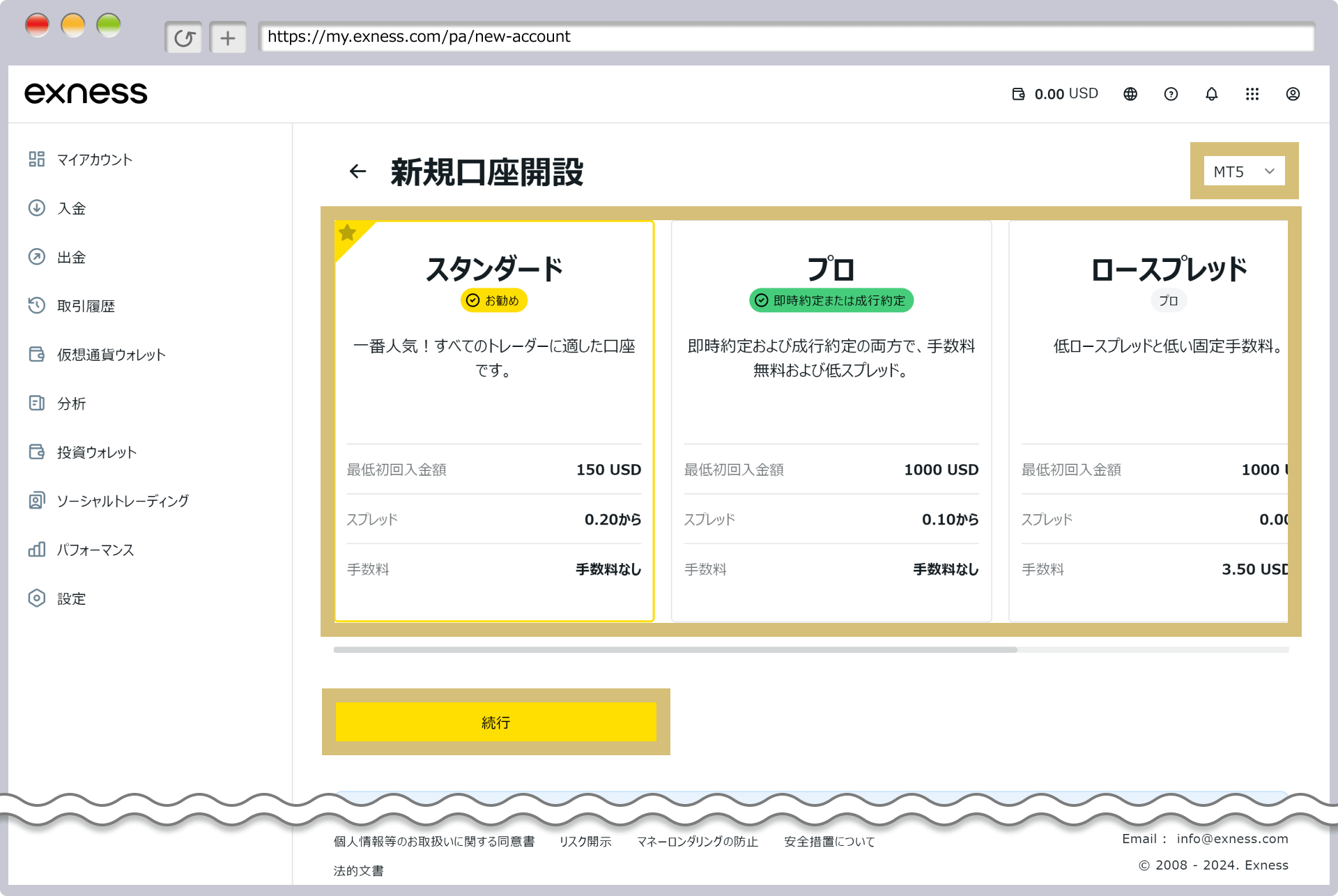
Task: Select the ロースプレッド account card
Action: (1148, 421)
